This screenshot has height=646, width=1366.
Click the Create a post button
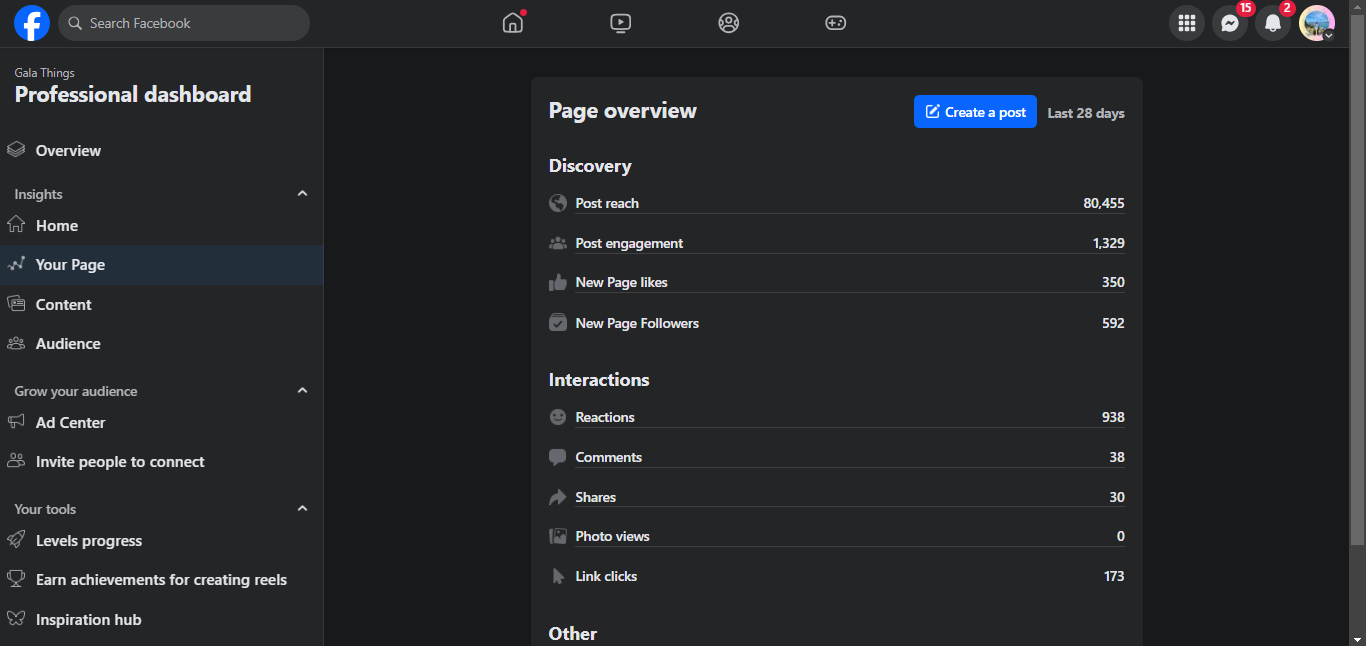975,112
